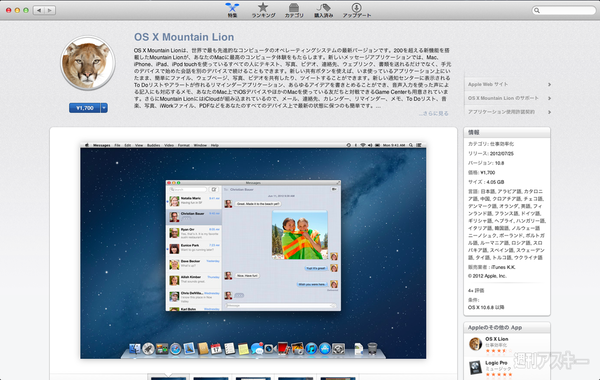Focus the App Store search field

pyautogui.click(x=564, y=10)
